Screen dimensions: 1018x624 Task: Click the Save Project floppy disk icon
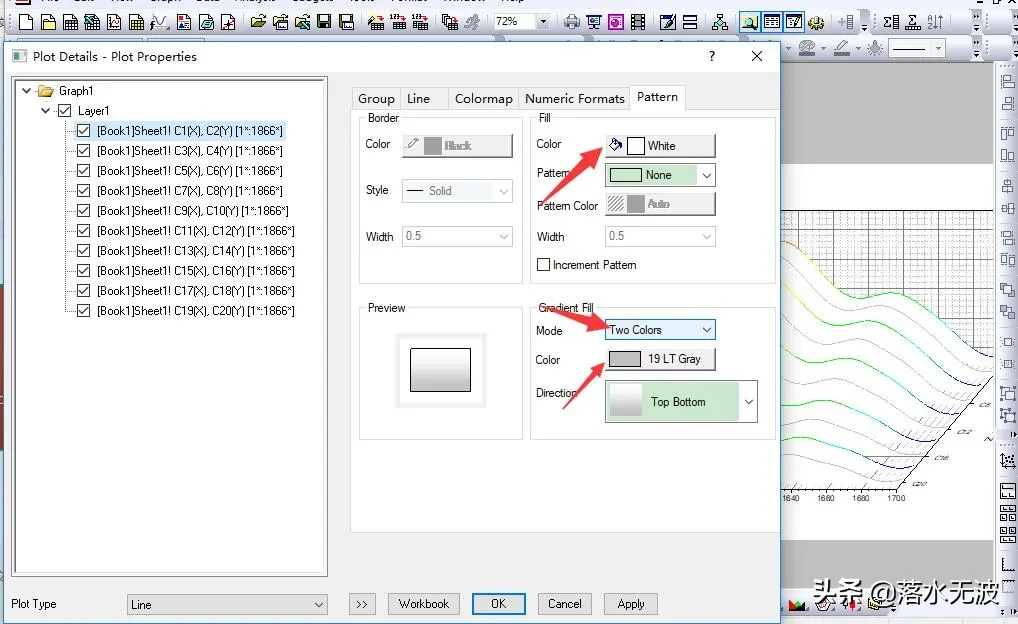pyautogui.click(x=324, y=22)
